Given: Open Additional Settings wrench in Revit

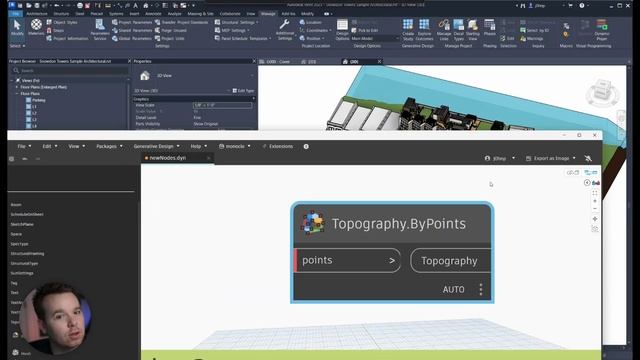Looking at the screenshot, I should click(285, 30).
